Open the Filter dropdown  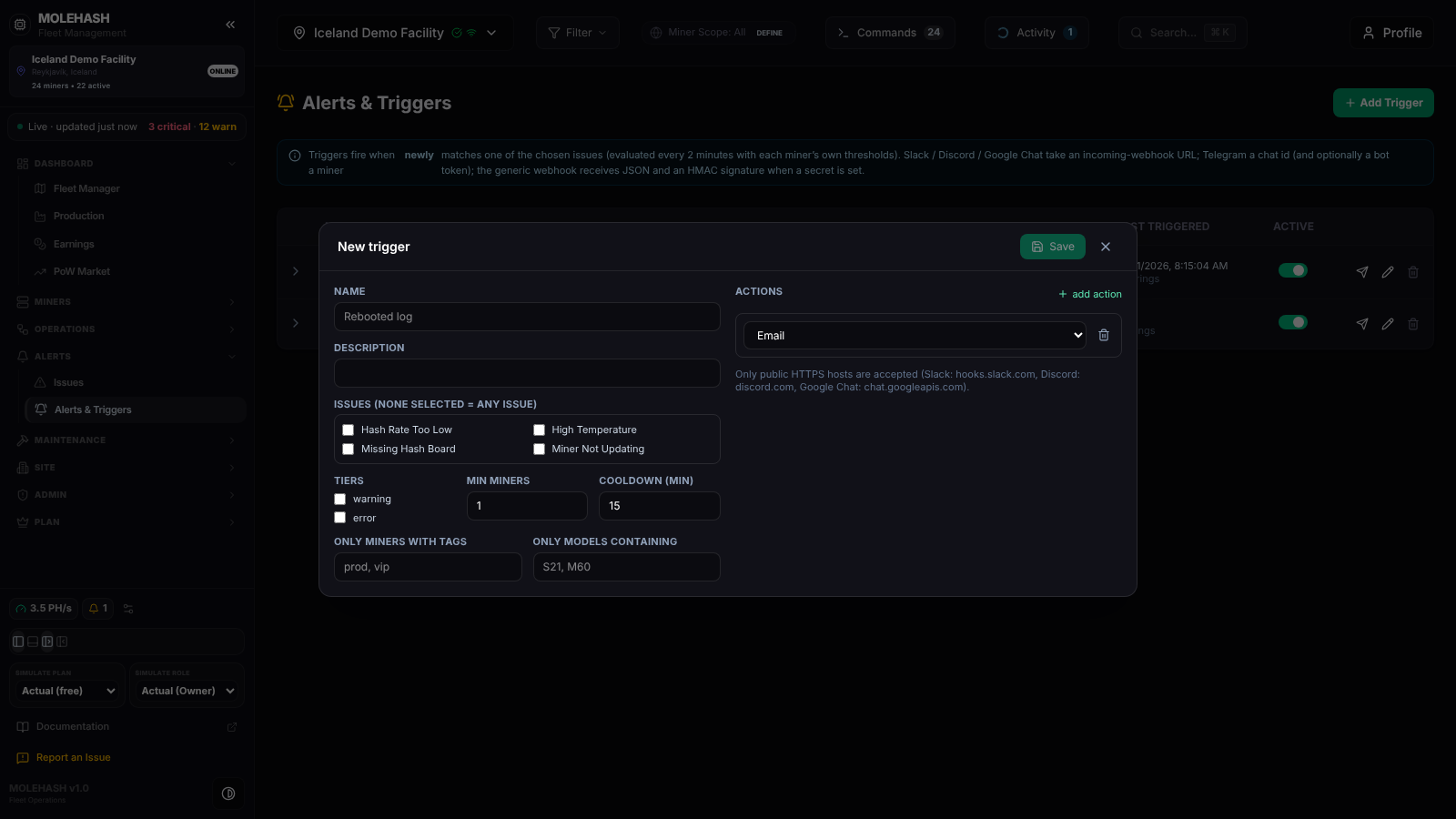tap(578, 33)
